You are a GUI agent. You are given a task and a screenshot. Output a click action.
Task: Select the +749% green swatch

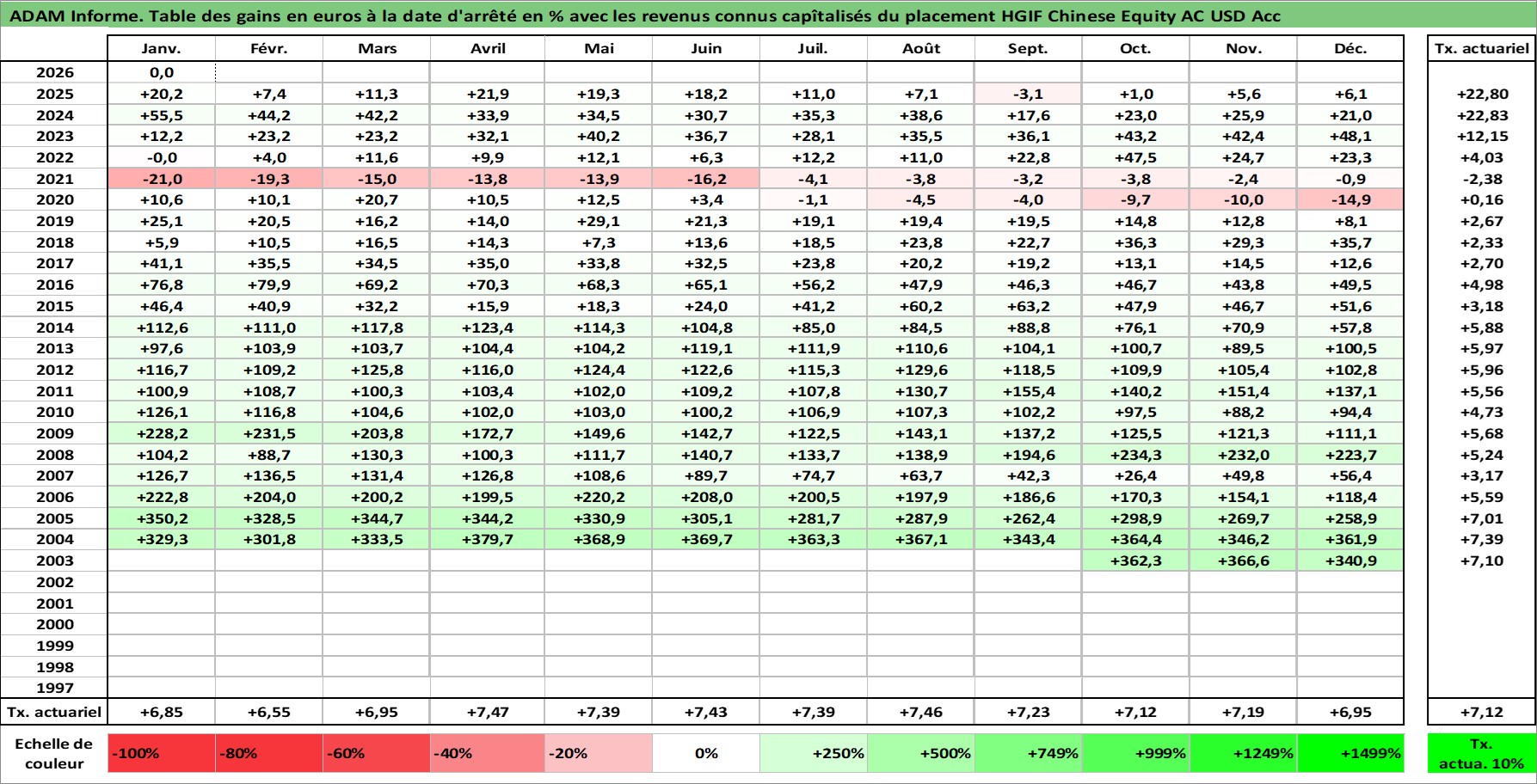[1028, 753]
